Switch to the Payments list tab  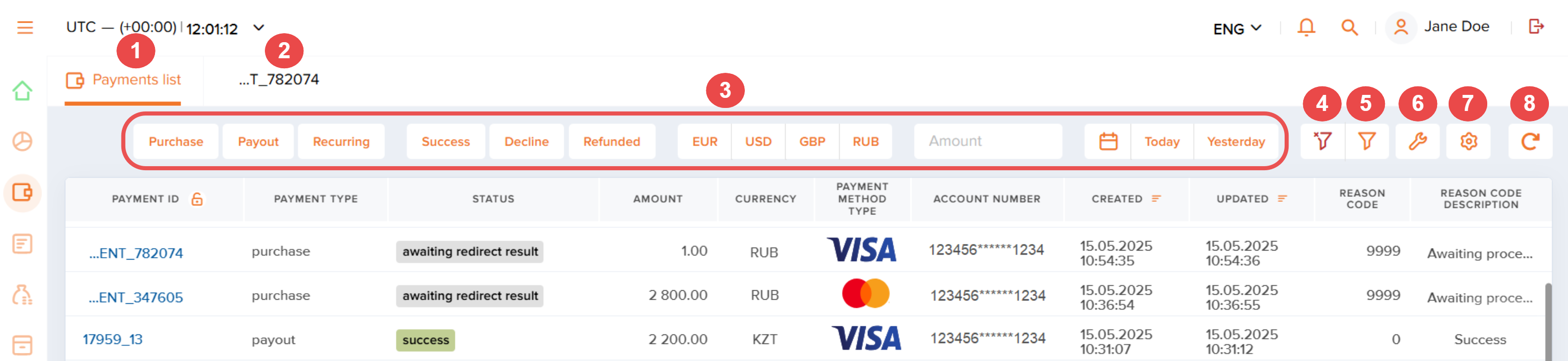point(123,80)
